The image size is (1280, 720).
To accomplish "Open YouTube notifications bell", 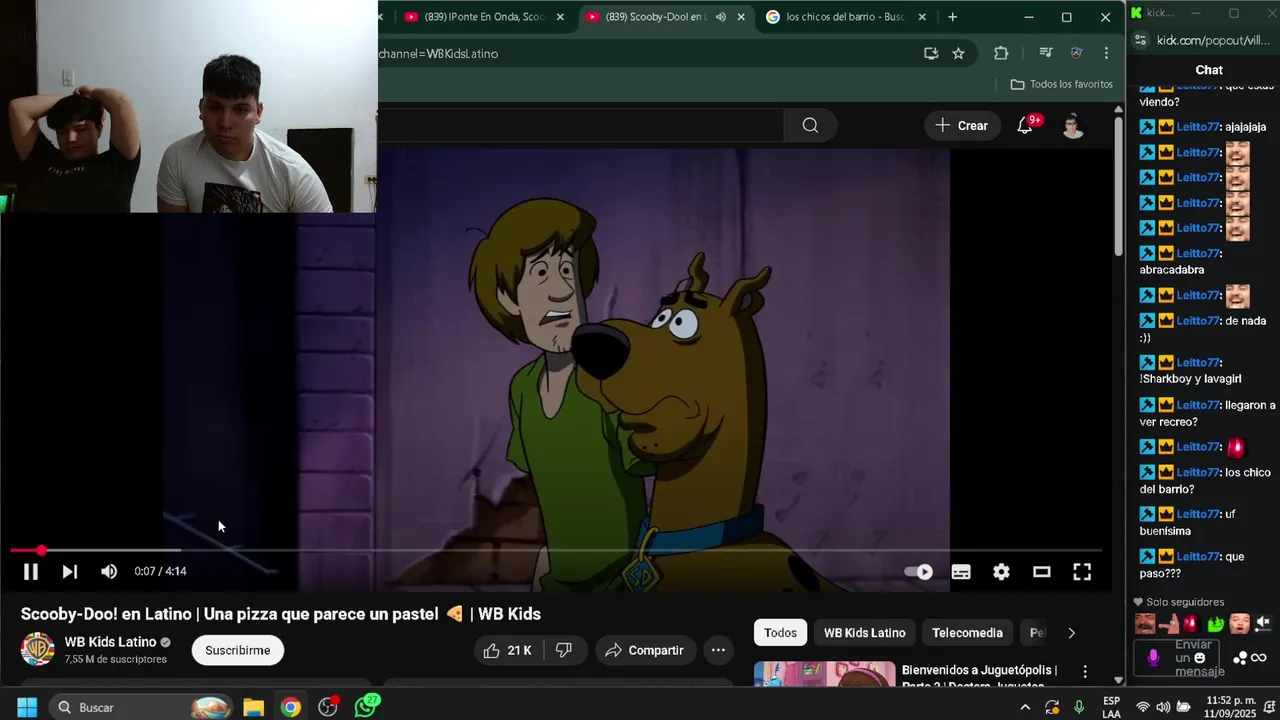I will click(x=1025, y=125).
